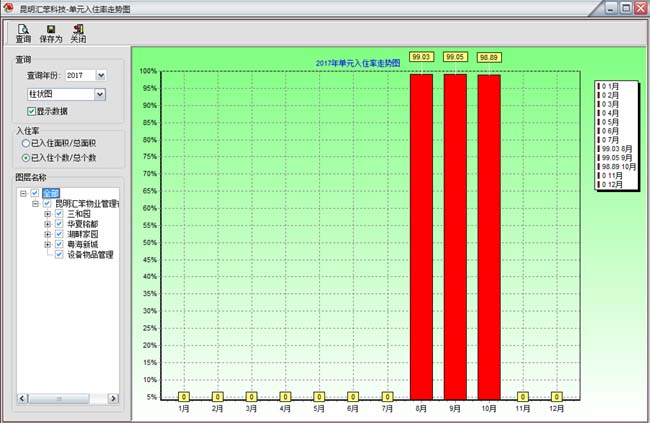Click the 2017年单元入住率走势图 chart title
Image resolution: width=650 pixels, height=423 pixels.
[x=358, y=63]
